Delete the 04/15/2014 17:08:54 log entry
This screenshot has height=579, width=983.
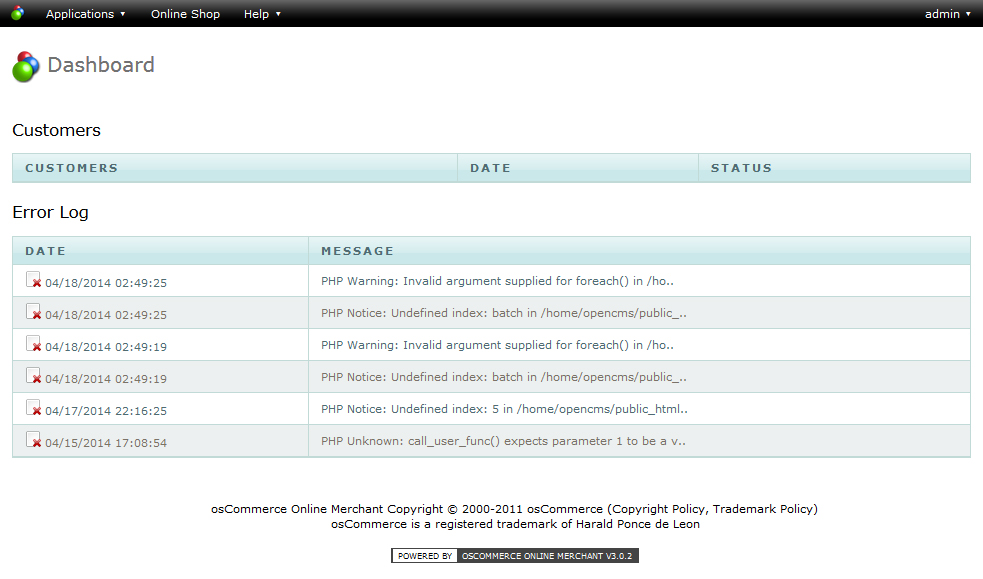click(x=34, y=440)
